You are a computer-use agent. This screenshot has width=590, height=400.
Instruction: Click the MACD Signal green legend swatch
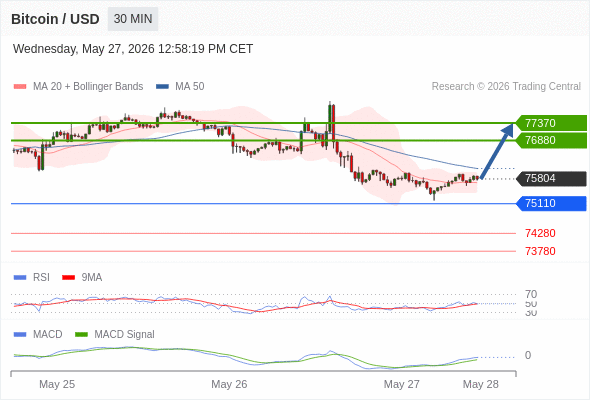pyautogui.click(x=81, y=335)
